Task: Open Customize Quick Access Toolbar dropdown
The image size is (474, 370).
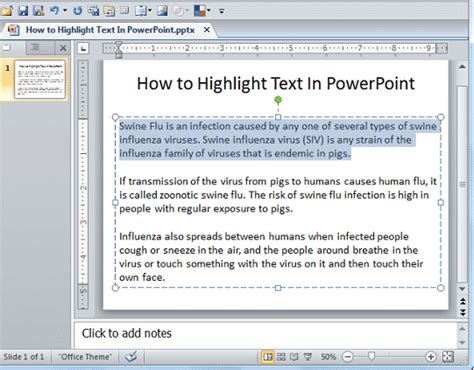Action: 221,11
